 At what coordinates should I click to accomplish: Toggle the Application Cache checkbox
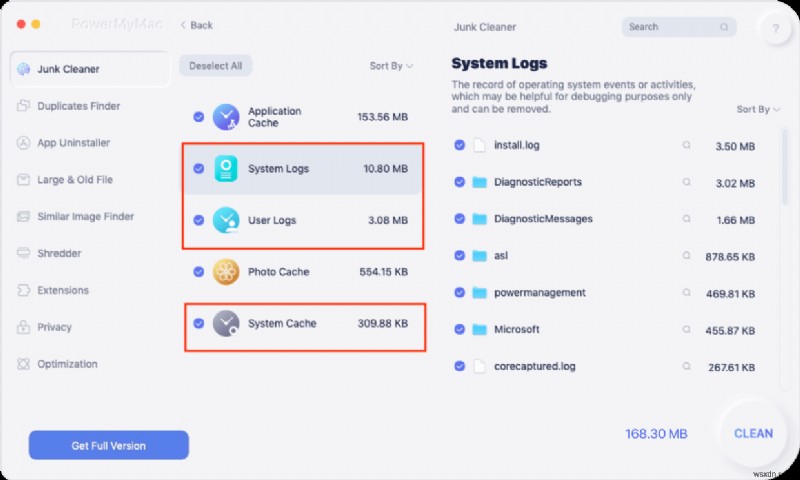click(199, 117)
